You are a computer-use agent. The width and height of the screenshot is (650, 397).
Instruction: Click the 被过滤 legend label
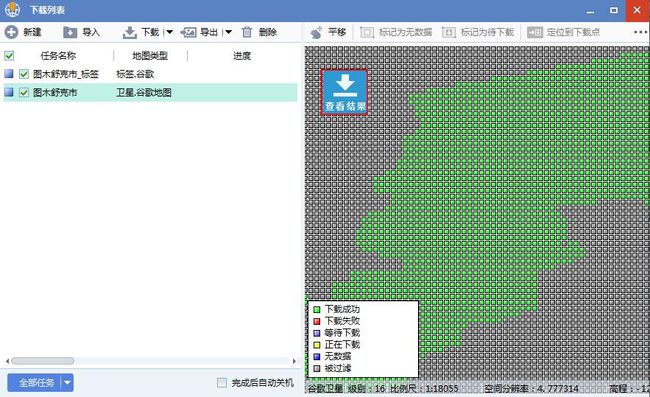[338, 368]
